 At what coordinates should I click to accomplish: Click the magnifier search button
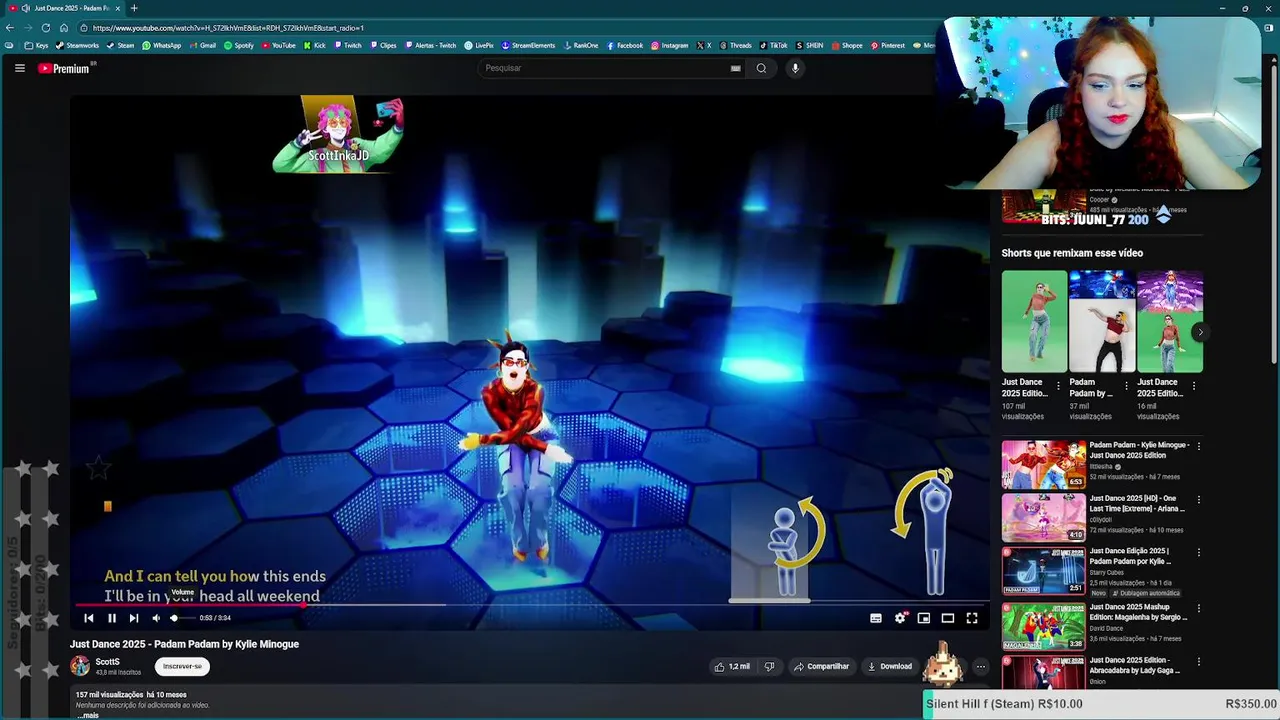pos(761,68)
